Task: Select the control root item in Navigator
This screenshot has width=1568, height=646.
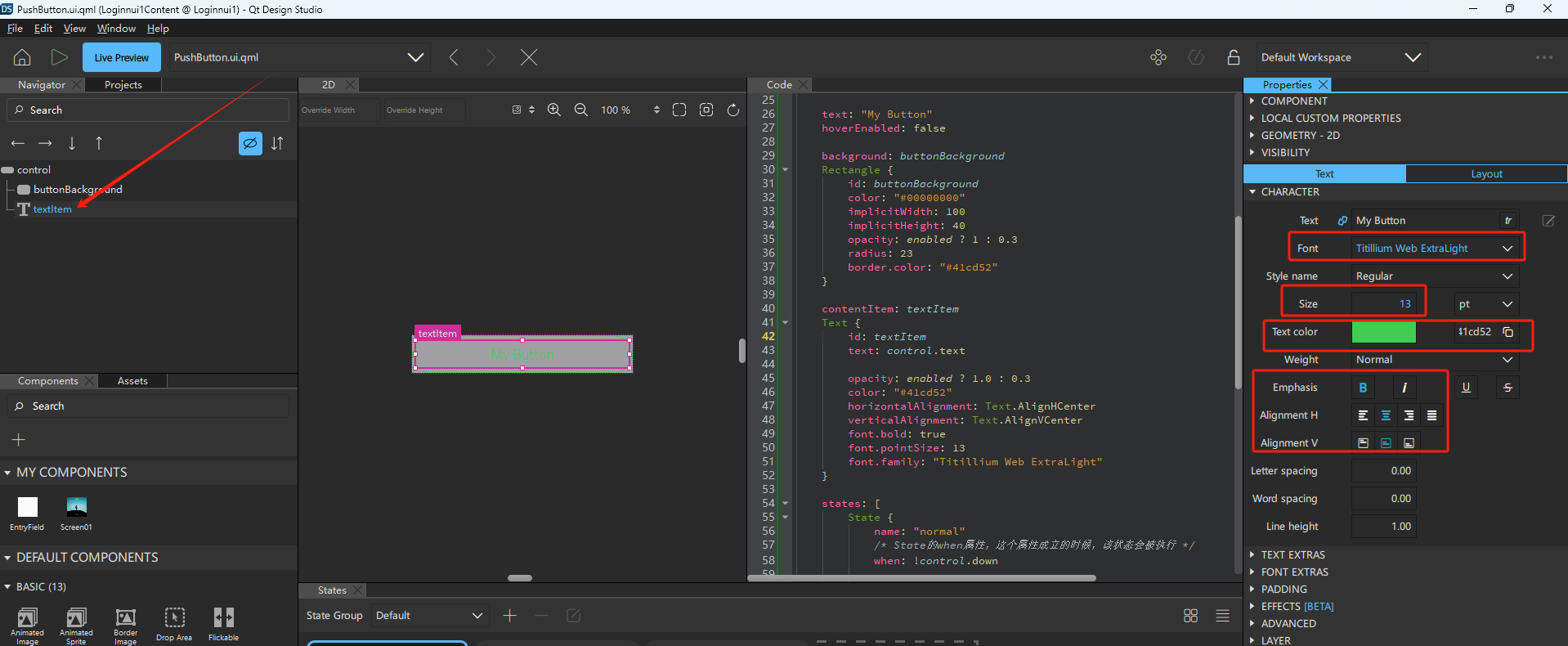Action: (x=34, y=170)
